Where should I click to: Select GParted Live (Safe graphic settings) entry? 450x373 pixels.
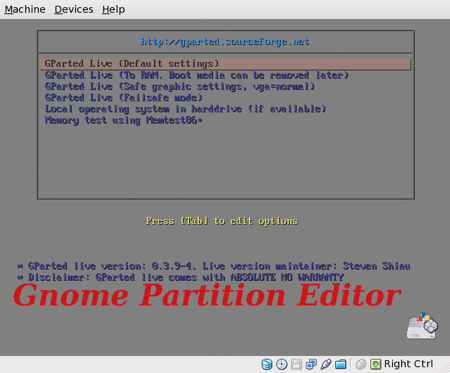pyautogui.click(x=180, y=87)
